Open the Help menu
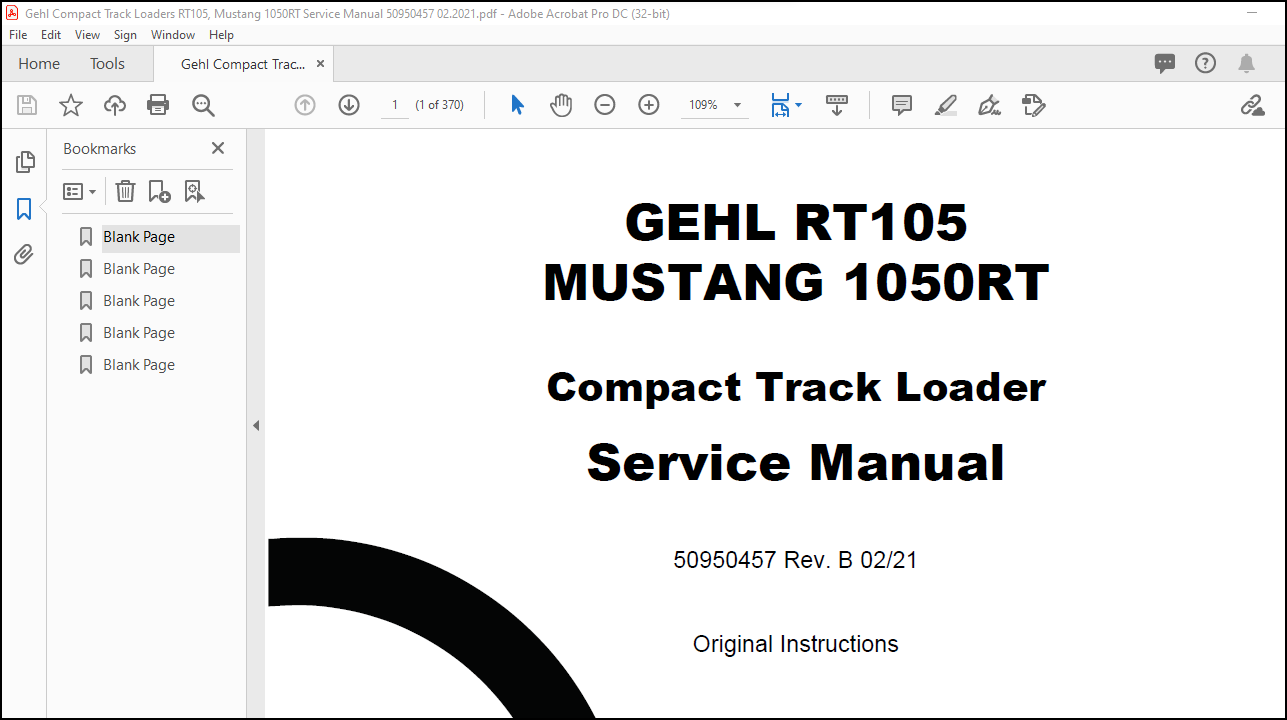Viewport: 1287px width, 720px height. 221,35
